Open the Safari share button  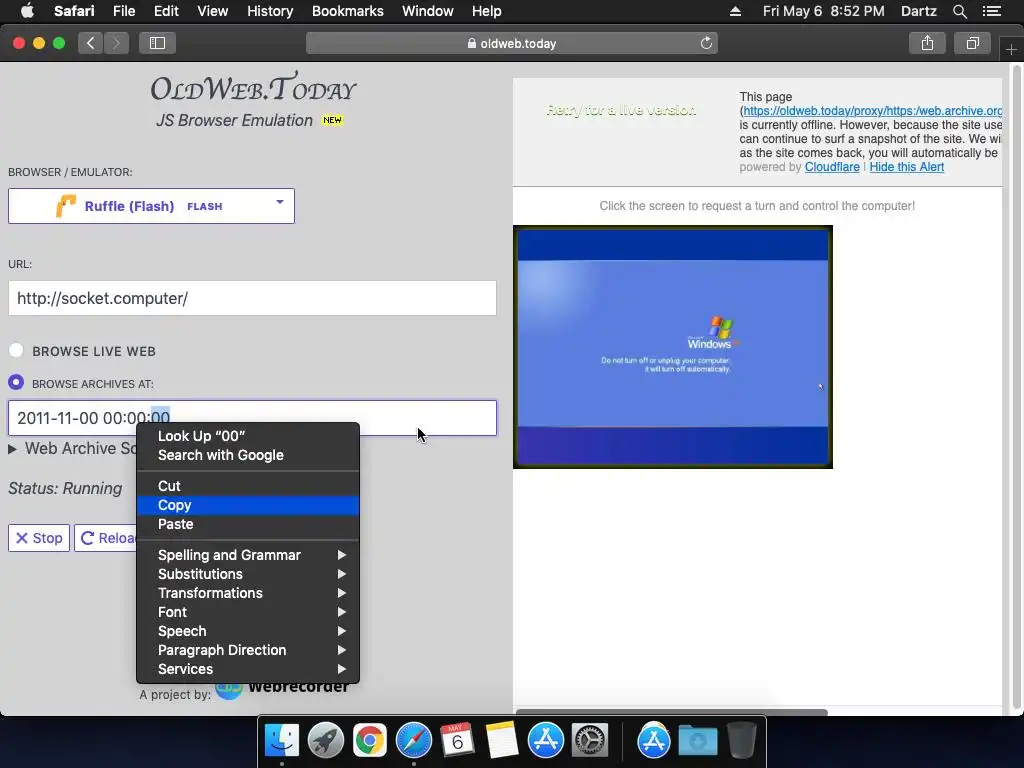click(x=927, y=43)
